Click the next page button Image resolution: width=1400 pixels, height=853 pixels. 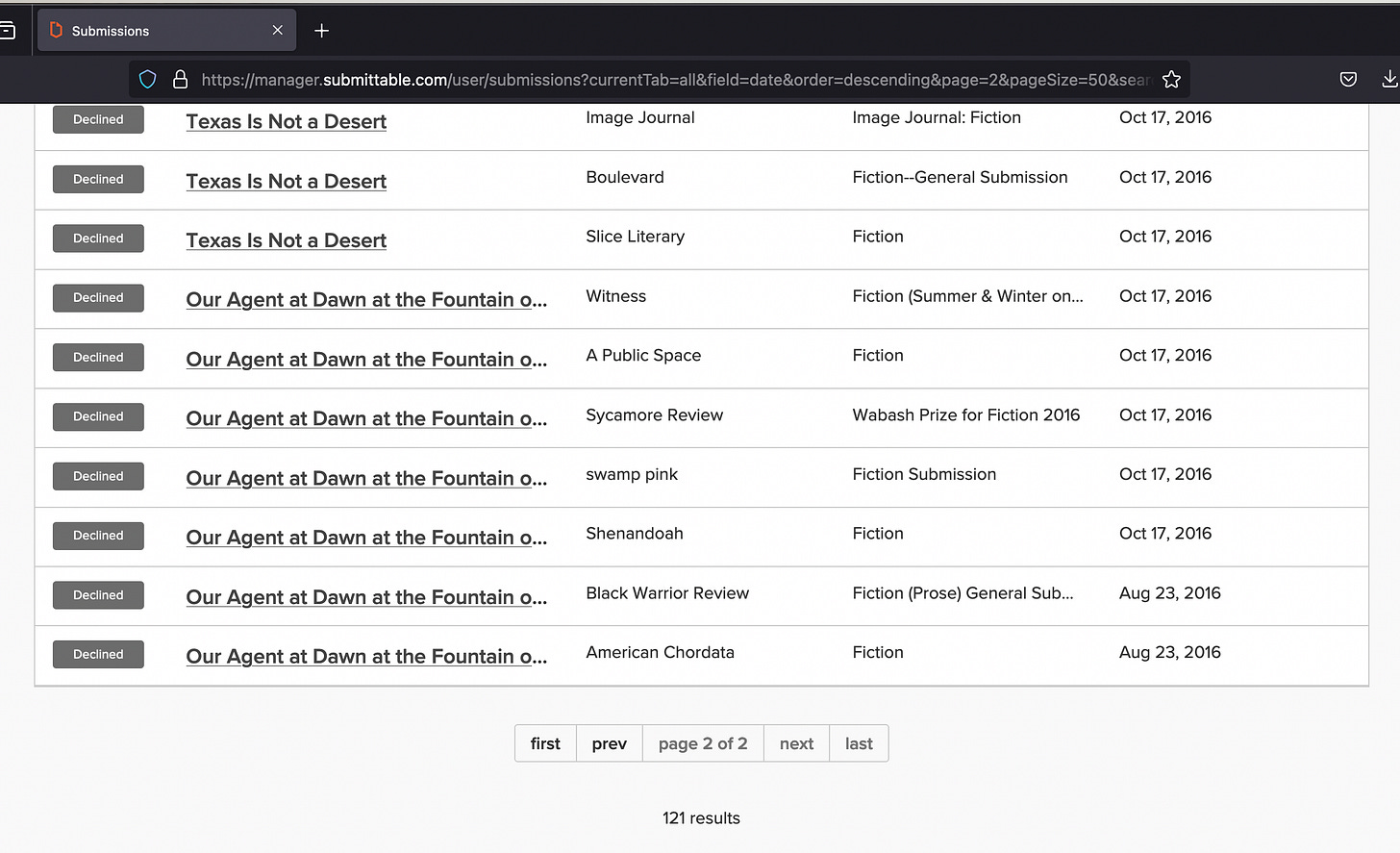point(796,743)
